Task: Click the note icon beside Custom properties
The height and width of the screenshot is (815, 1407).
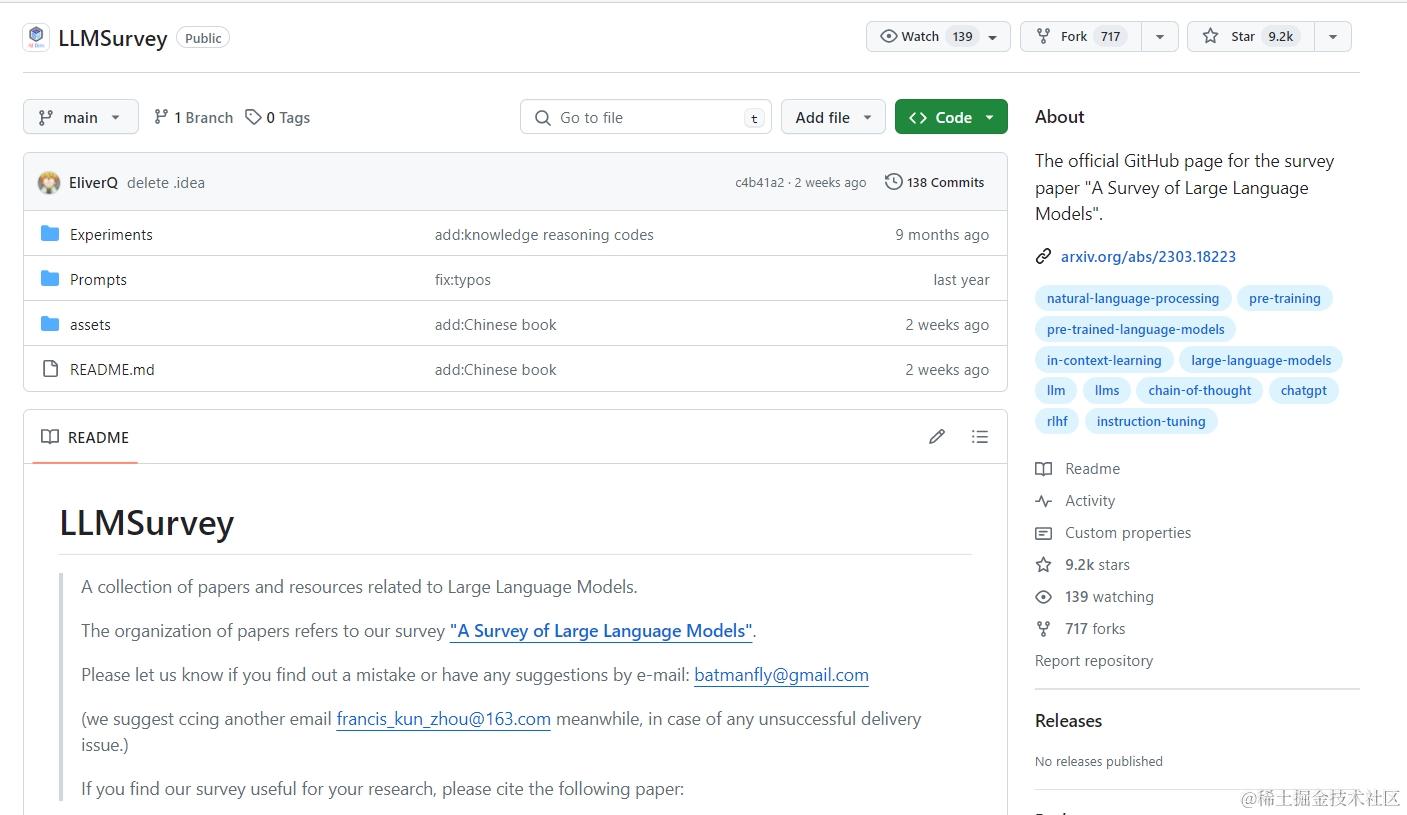Action: click(x=1044, y=533)
